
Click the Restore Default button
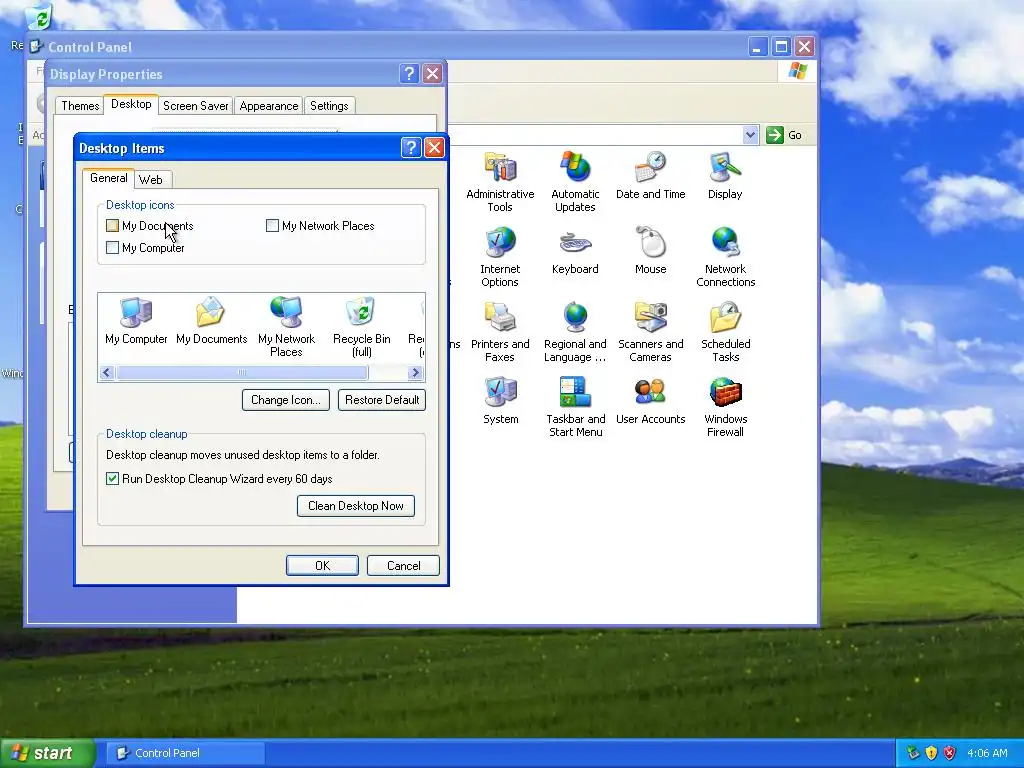coord(382,400)
